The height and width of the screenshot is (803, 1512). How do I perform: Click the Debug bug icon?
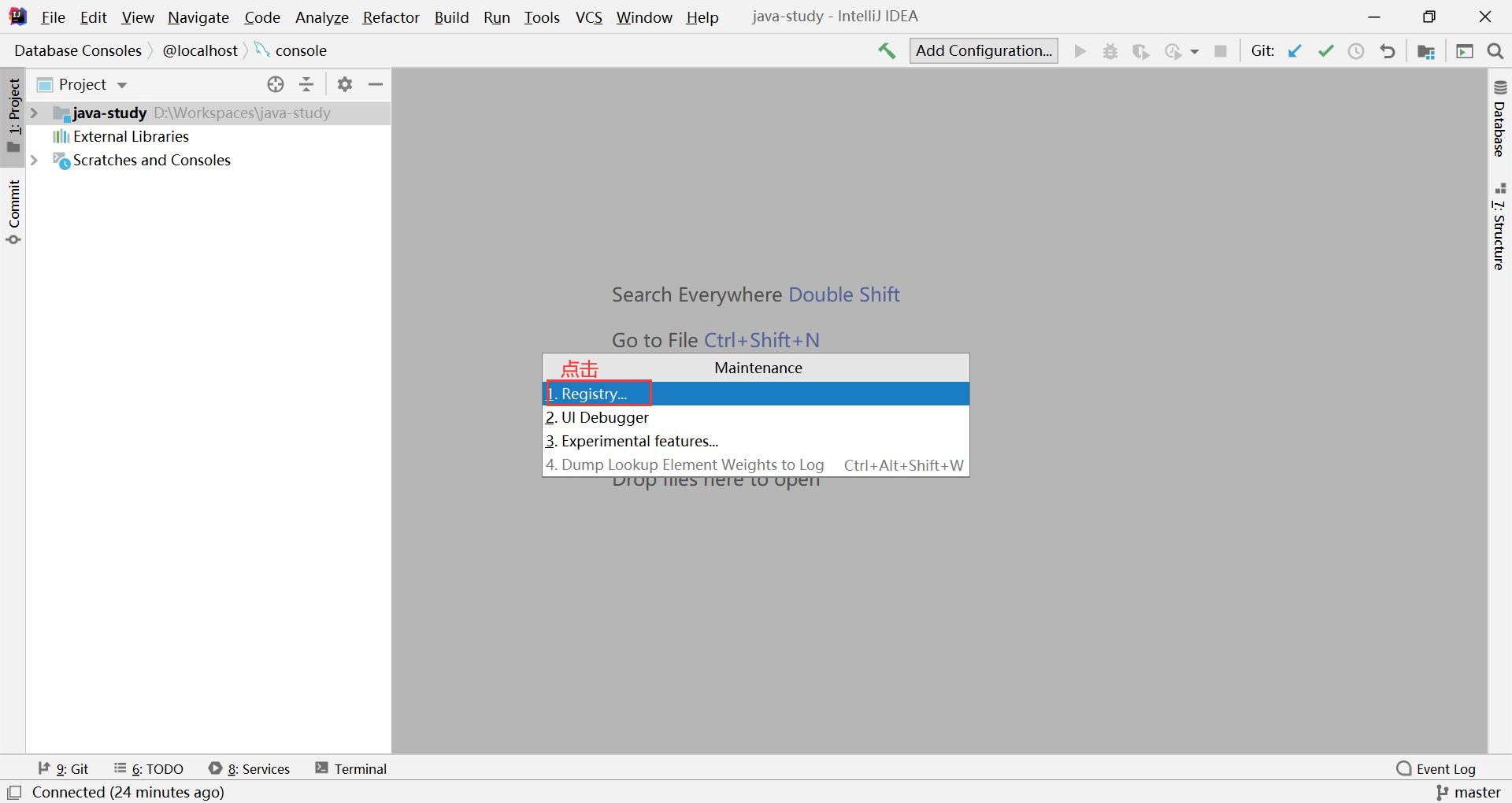(1110, 51)
